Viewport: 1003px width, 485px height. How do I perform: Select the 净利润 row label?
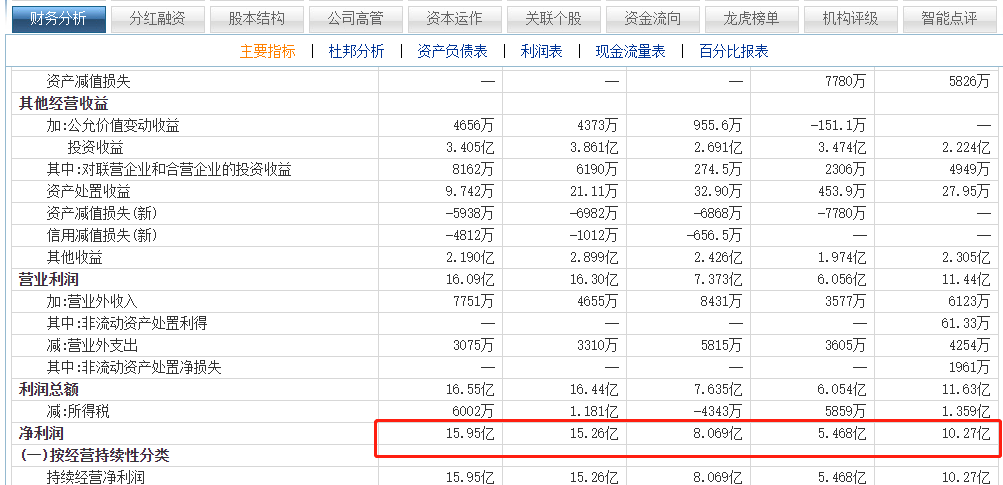coord(40,433)
